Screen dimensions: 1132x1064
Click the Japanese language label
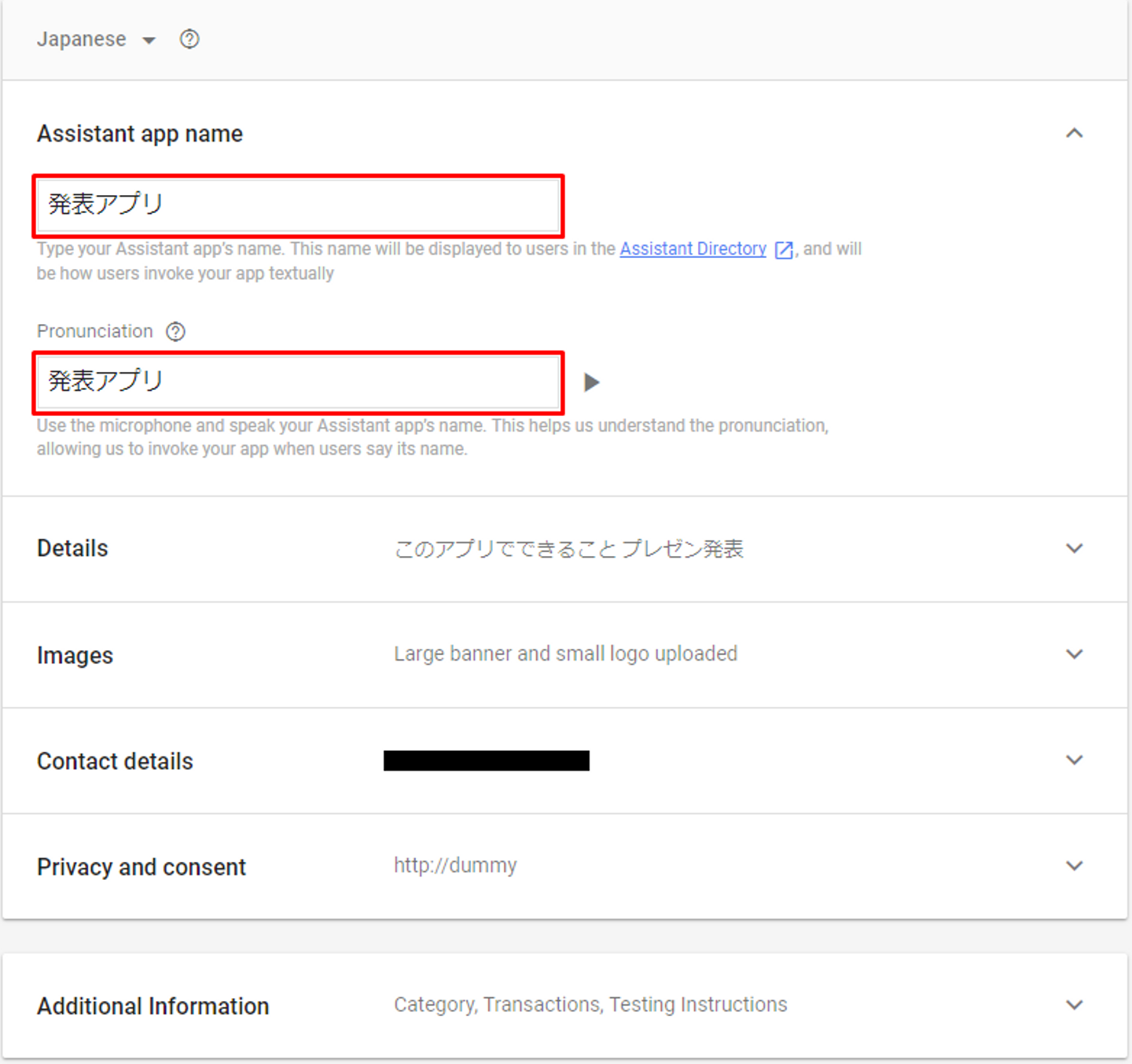pos(81,39)
